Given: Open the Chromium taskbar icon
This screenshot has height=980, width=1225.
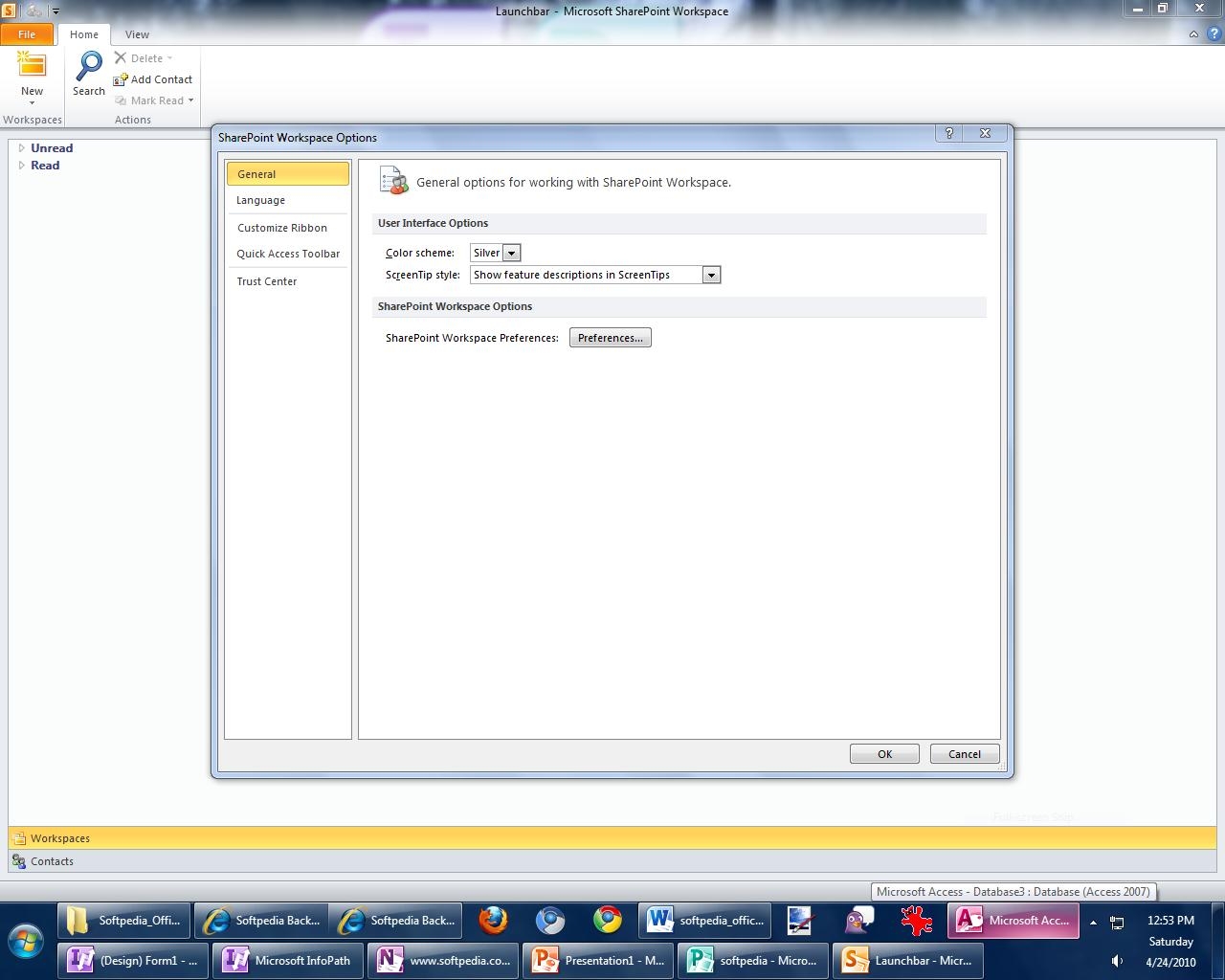Looking at the screenshot, I should pyautogui.click(x=550, y=921).
